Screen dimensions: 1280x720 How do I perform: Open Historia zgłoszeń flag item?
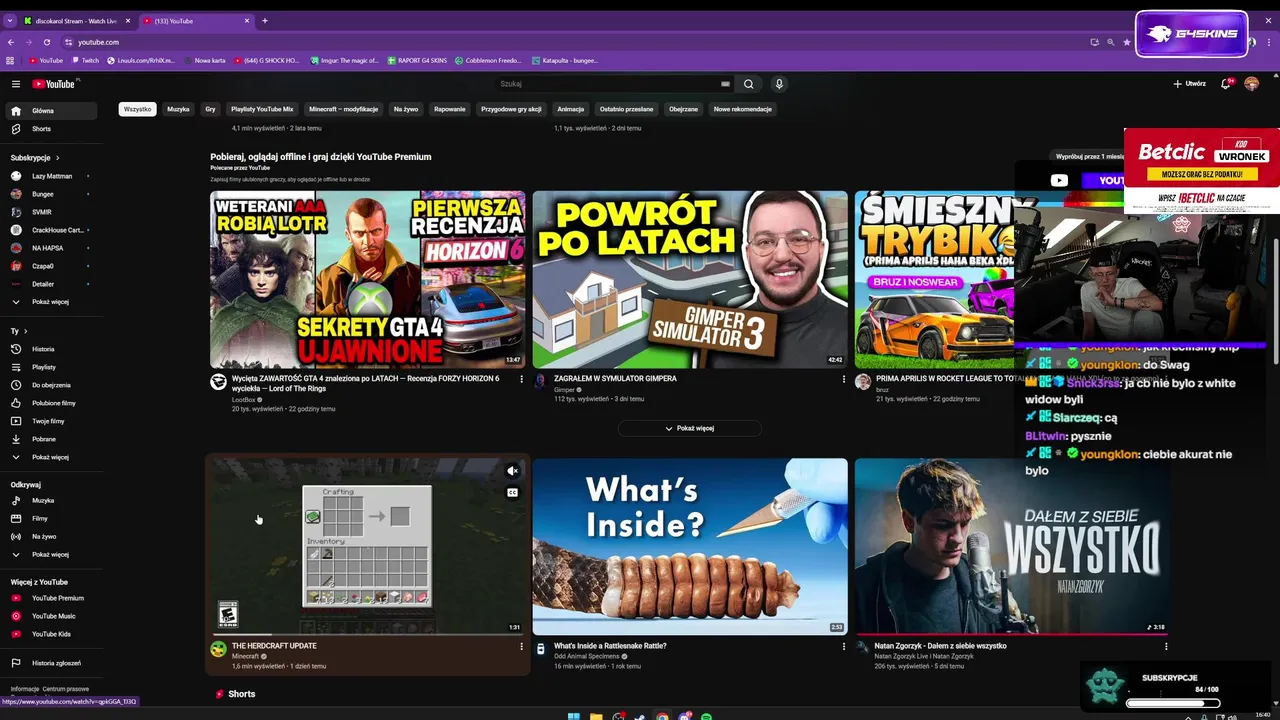coord(52,663)
